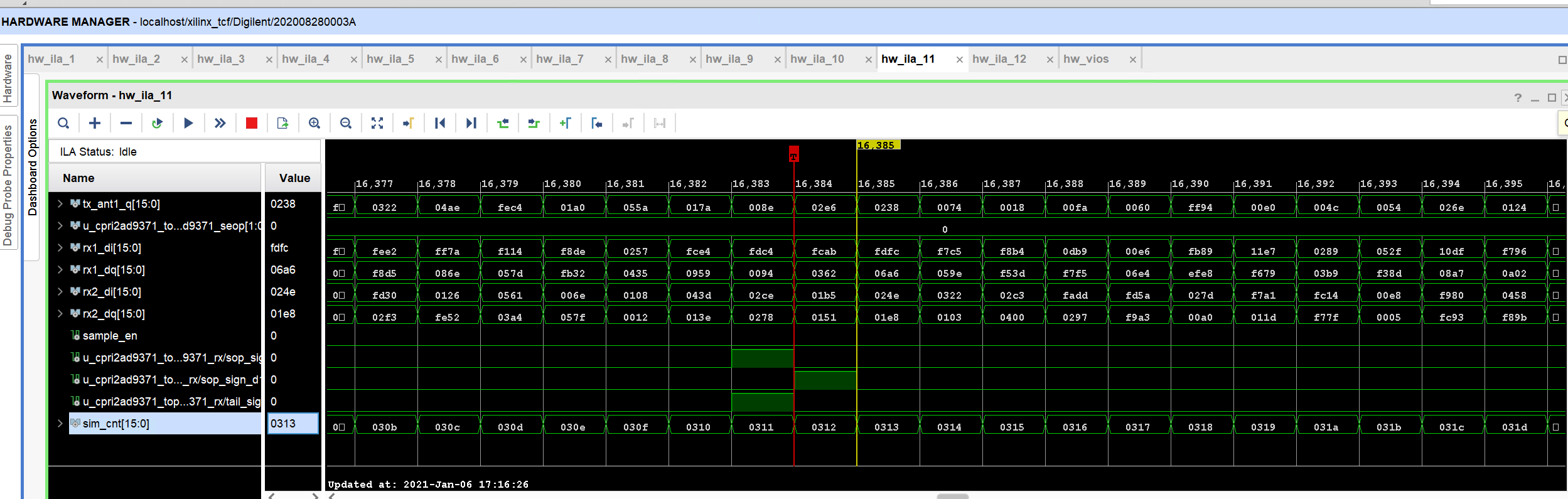Screen dimensions: 1568x499
Task: Stop trigger with the red square
Action: [252, 123]
